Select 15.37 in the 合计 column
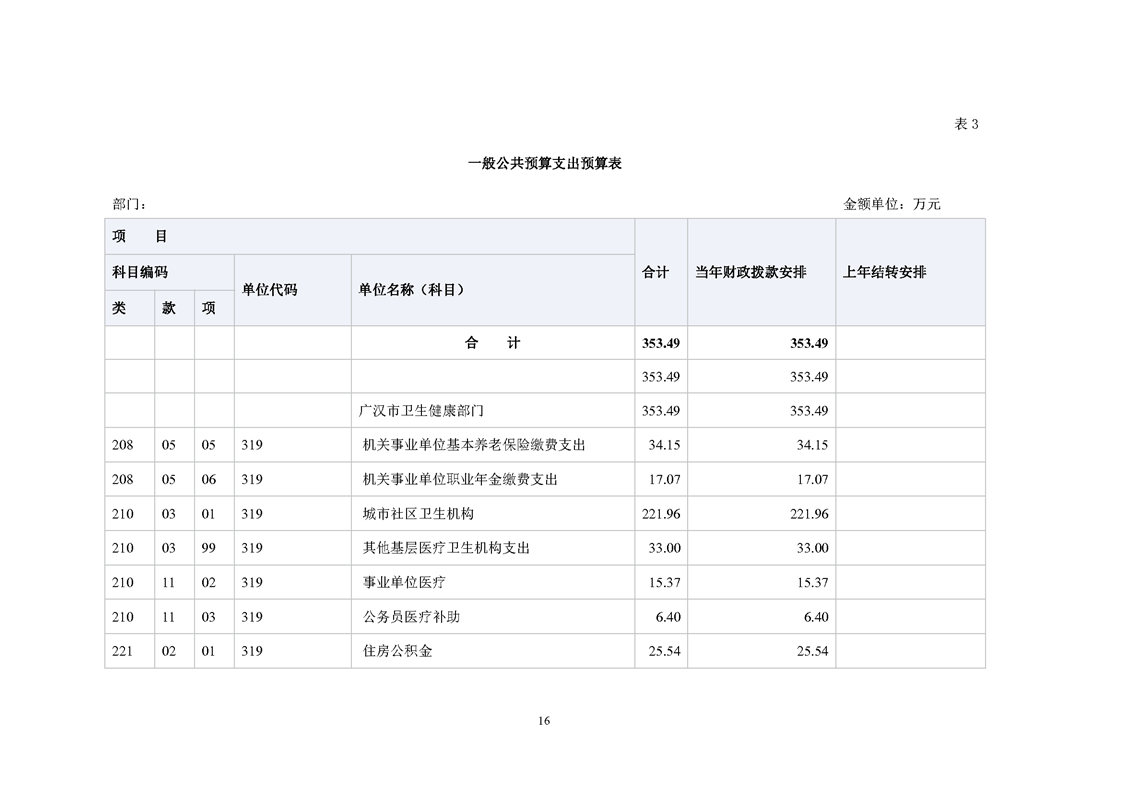1122x793 pixels. (664, 583)
